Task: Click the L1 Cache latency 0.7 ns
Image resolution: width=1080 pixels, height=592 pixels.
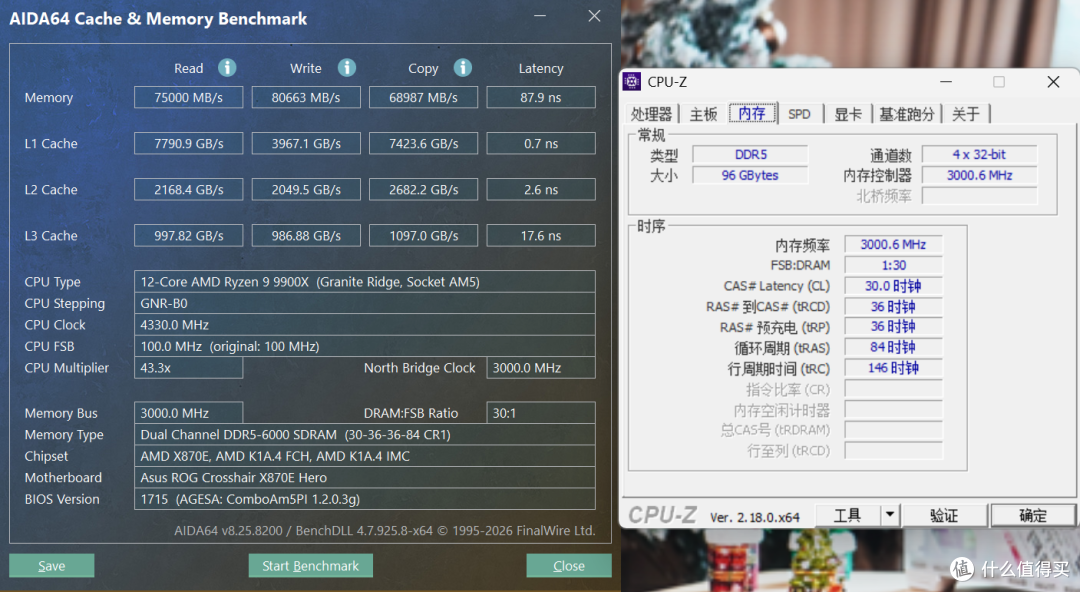Action: coord(541,143)
